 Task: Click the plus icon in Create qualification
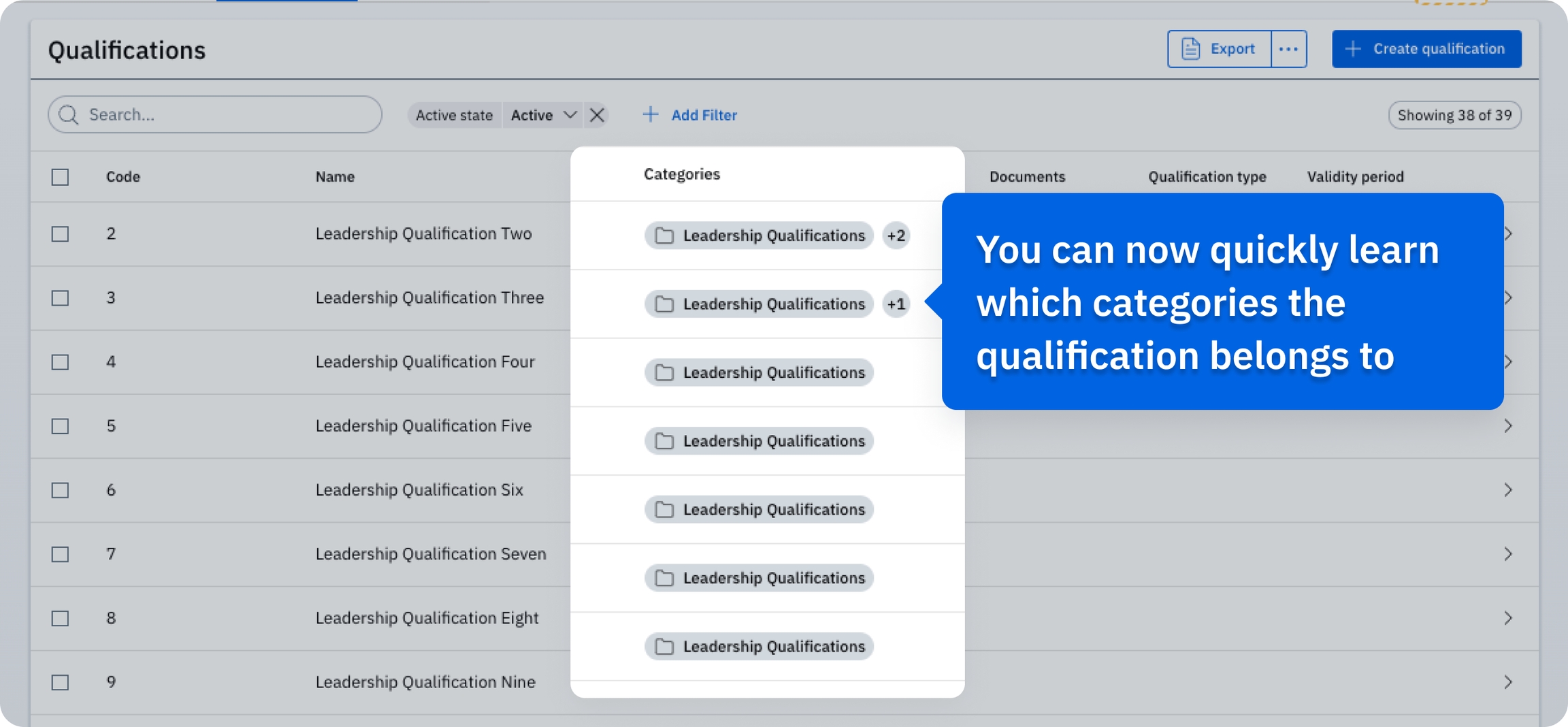[1353, 49]
